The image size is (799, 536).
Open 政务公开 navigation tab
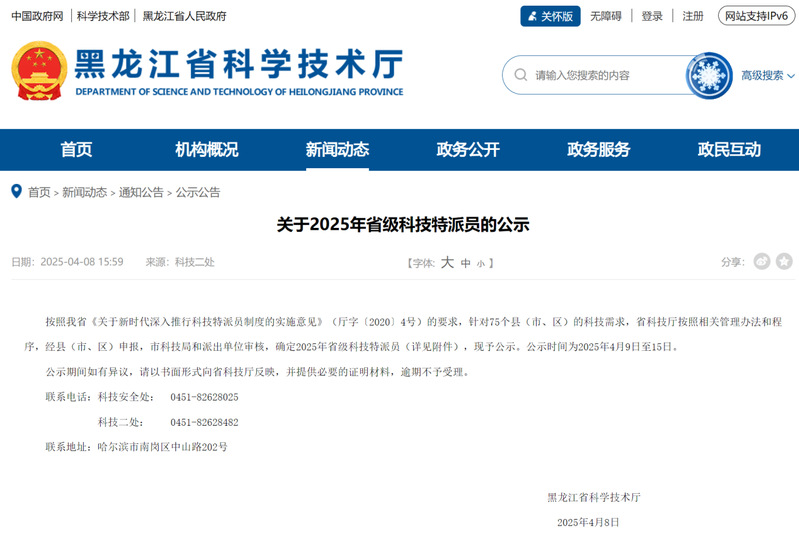[x=468, y=150]
